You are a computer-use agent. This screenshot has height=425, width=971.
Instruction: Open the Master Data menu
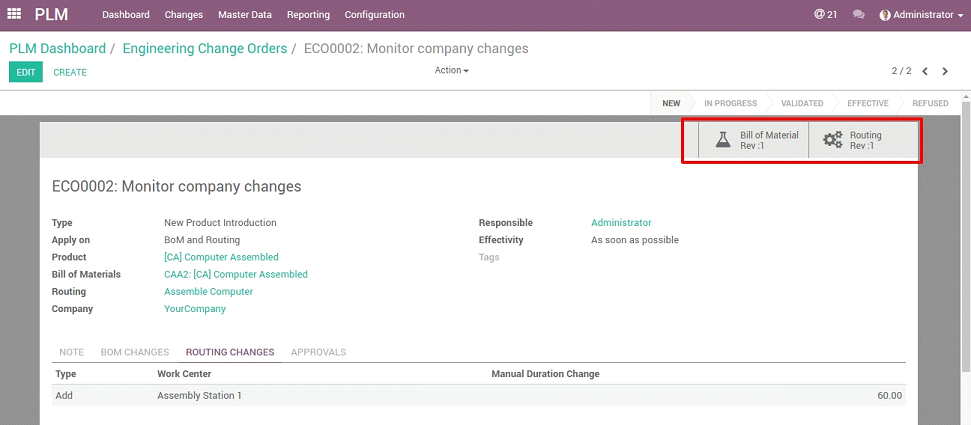coord(243,15)
